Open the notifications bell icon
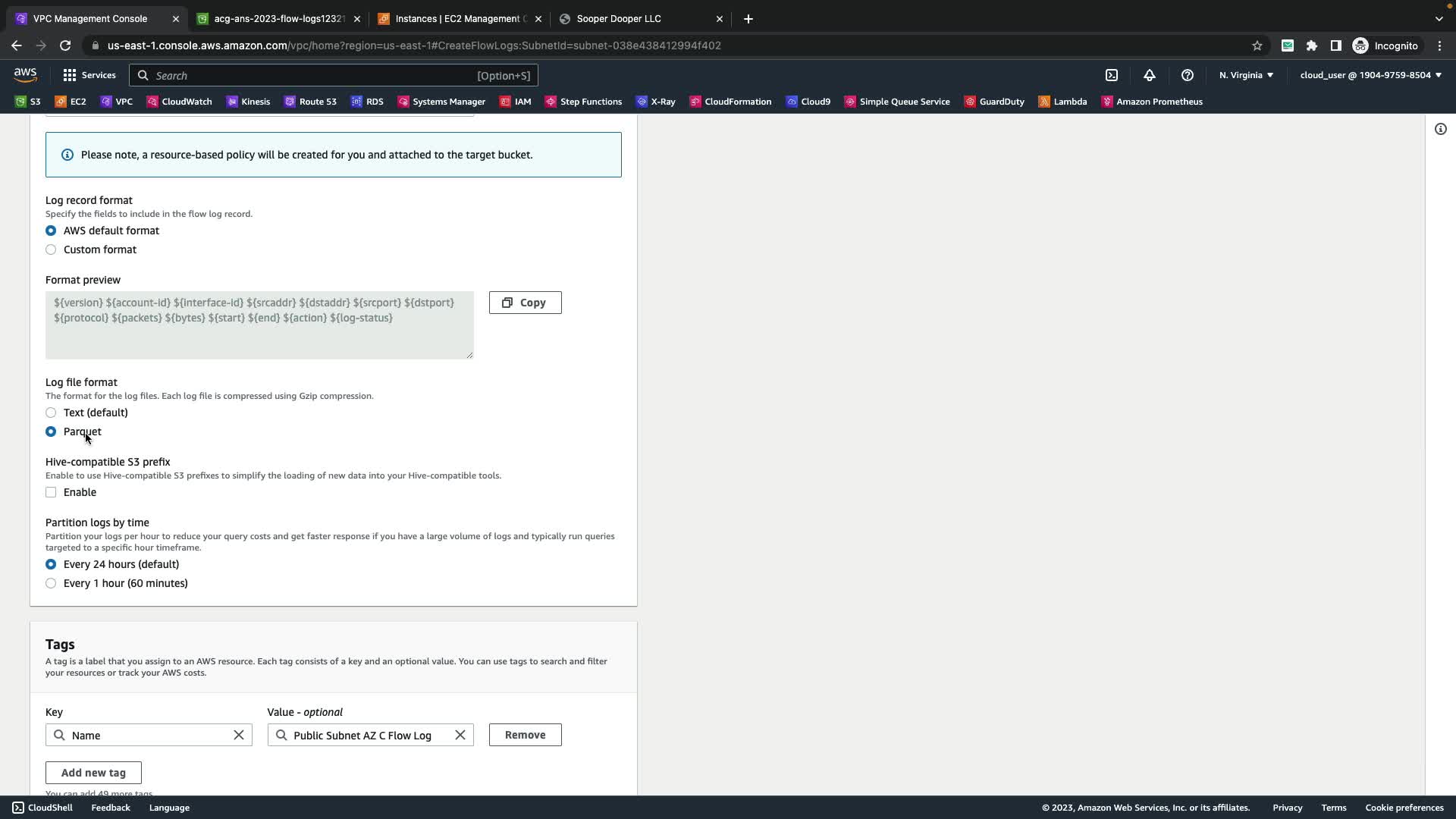This screenshot has height=819, width=1456. 1149,75
